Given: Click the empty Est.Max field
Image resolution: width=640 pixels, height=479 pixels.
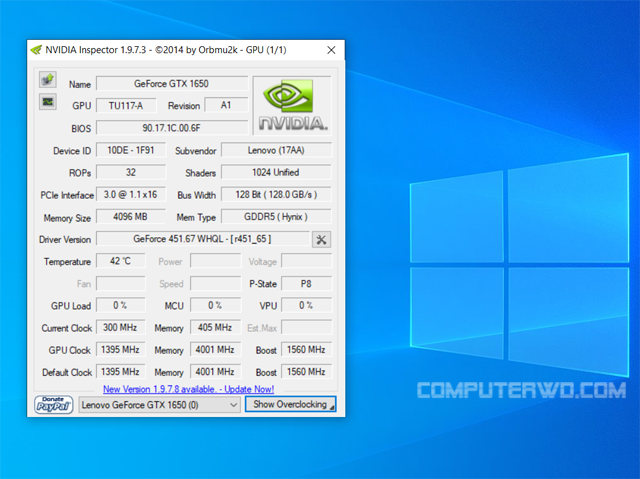Looking at the screenshot, I should (x=307, y=327).
